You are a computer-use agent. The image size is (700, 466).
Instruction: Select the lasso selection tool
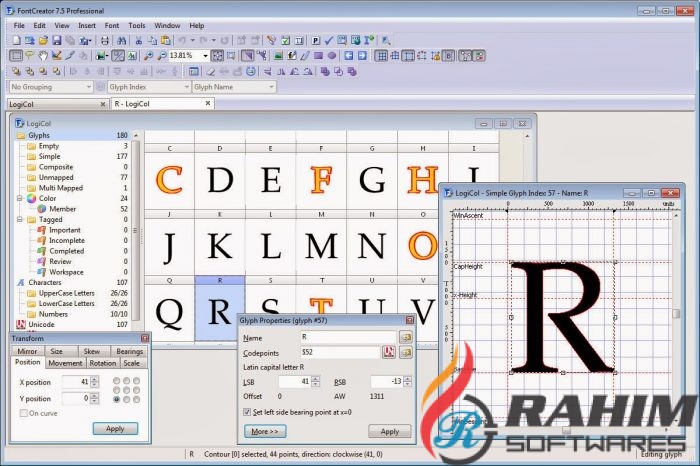coord(29,56)
